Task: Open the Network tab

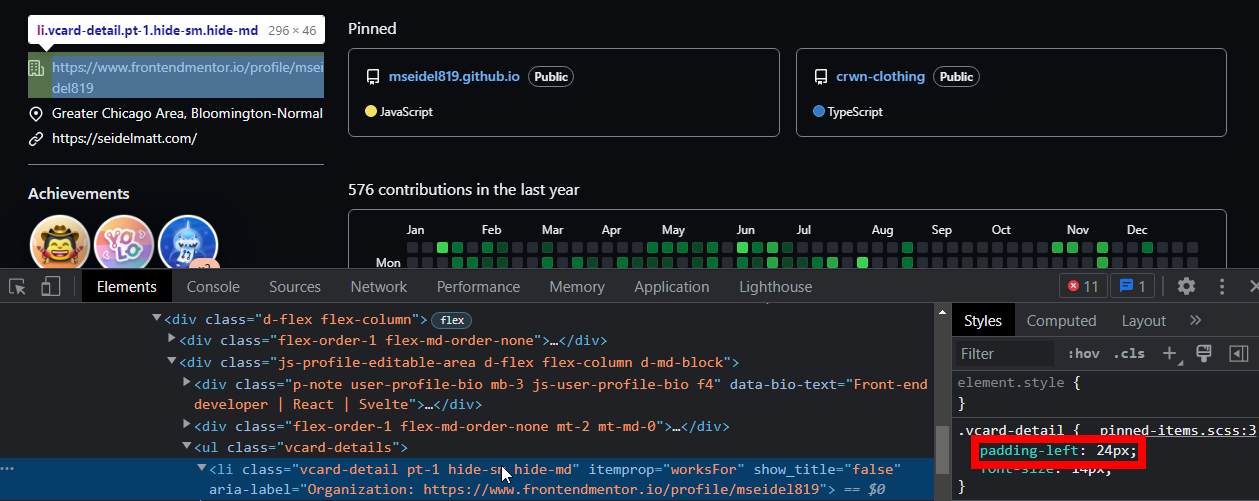Action: click(x=379, y=286)
